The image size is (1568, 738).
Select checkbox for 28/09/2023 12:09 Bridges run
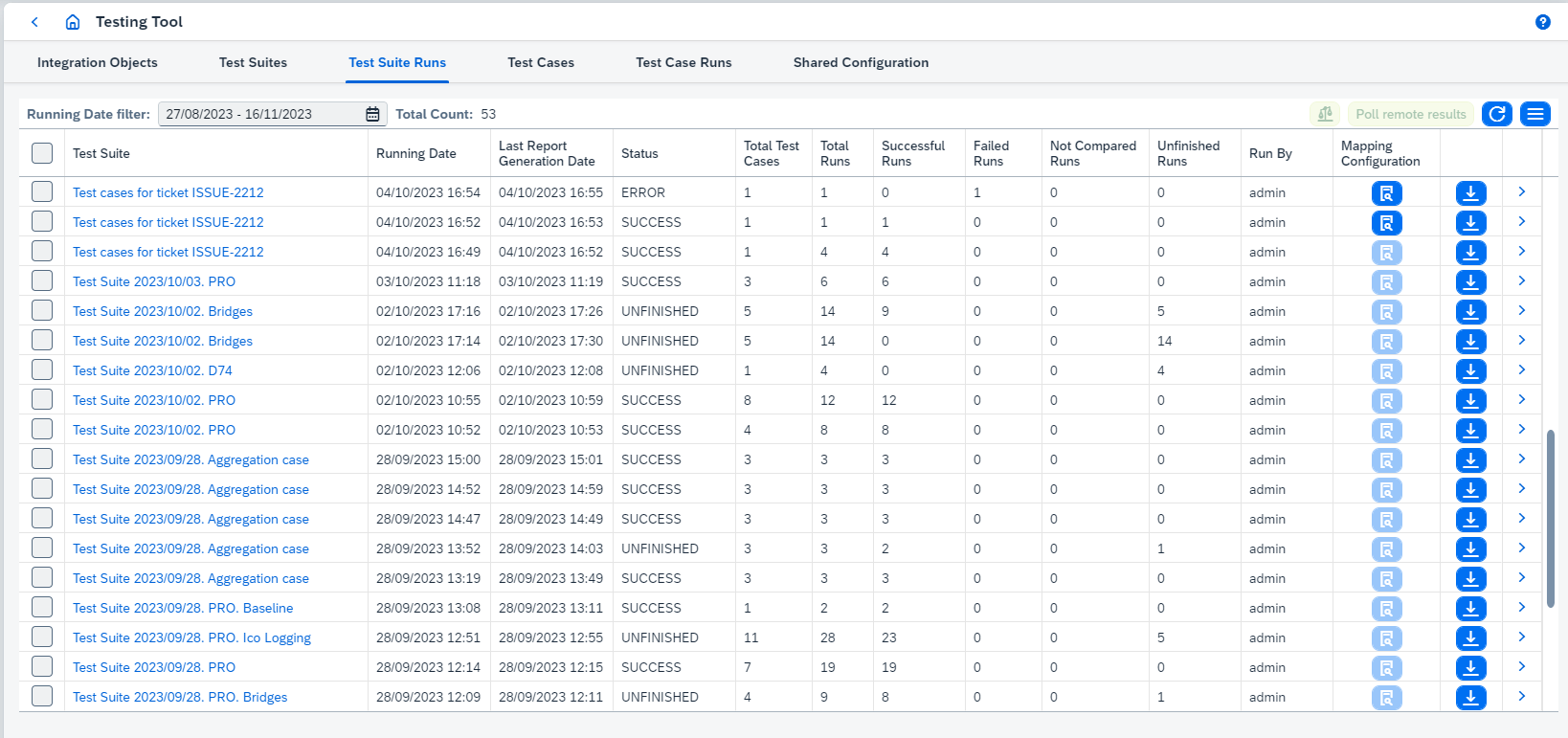pyautogui.click(x=42, y=697)
